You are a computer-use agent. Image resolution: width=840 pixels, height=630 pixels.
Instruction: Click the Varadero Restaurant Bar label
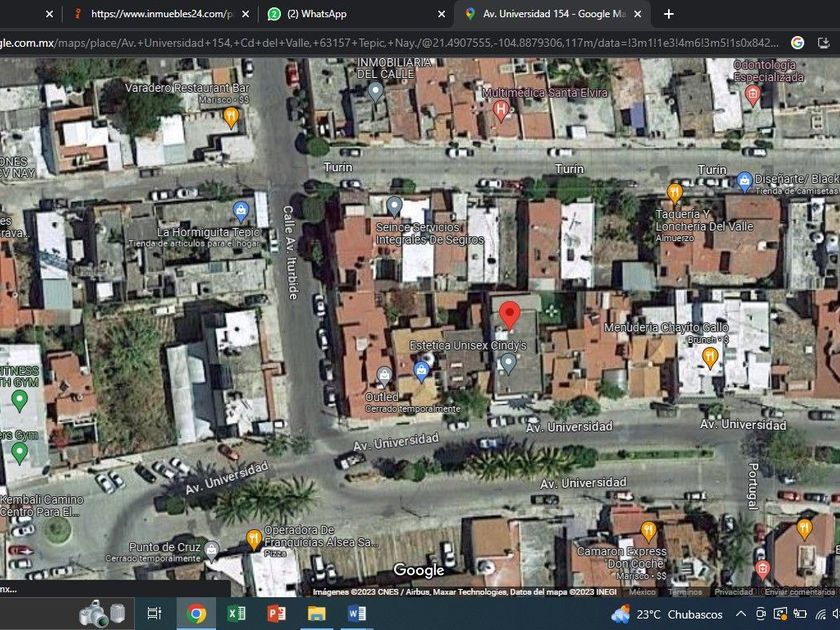188,88
